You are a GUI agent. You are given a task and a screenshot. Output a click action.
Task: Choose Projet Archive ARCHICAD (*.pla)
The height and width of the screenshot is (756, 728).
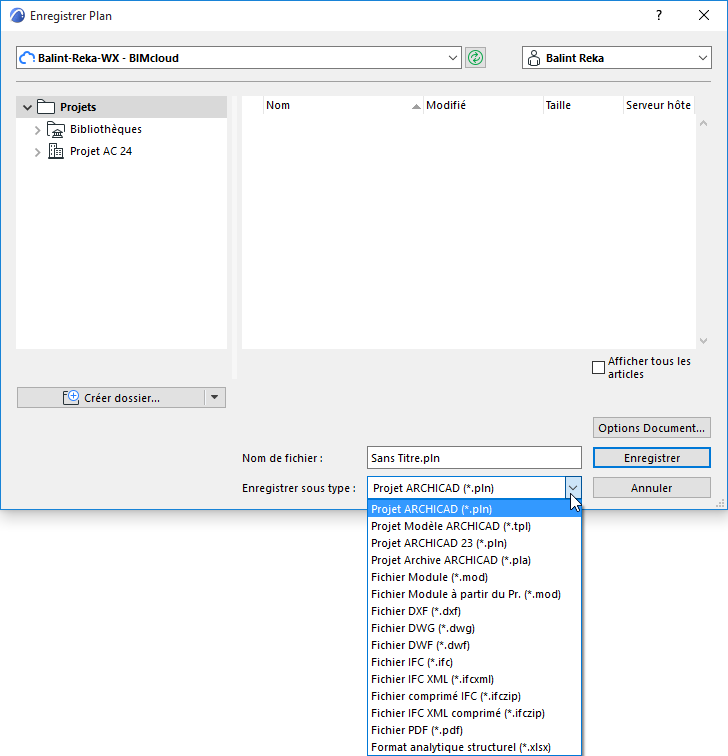pyautogui.click(x=474, y=560)
